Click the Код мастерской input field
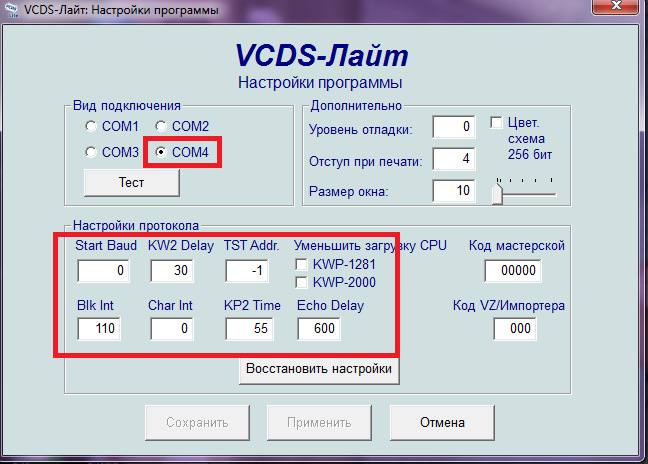The width and height of the screenshot is (648, 464). pyautogui.click(x=512, y=271)
